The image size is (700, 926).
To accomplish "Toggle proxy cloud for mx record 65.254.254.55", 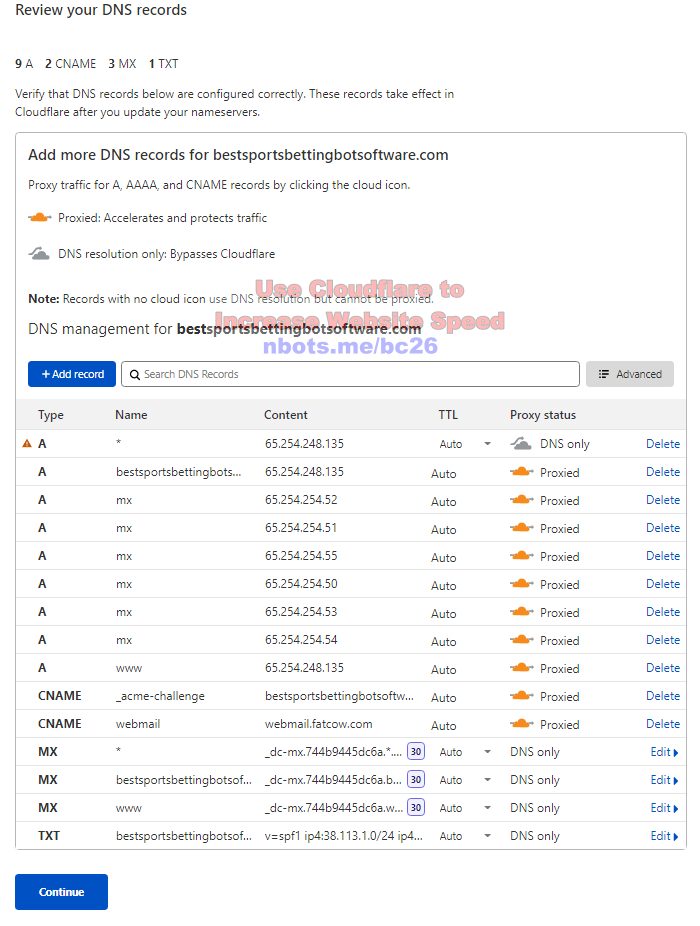I will click(x=521, y=556).
